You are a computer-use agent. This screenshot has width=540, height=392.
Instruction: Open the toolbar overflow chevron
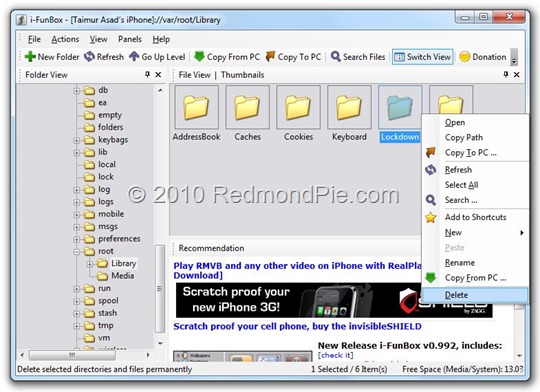pyautogui.click(x=514, y=57)
